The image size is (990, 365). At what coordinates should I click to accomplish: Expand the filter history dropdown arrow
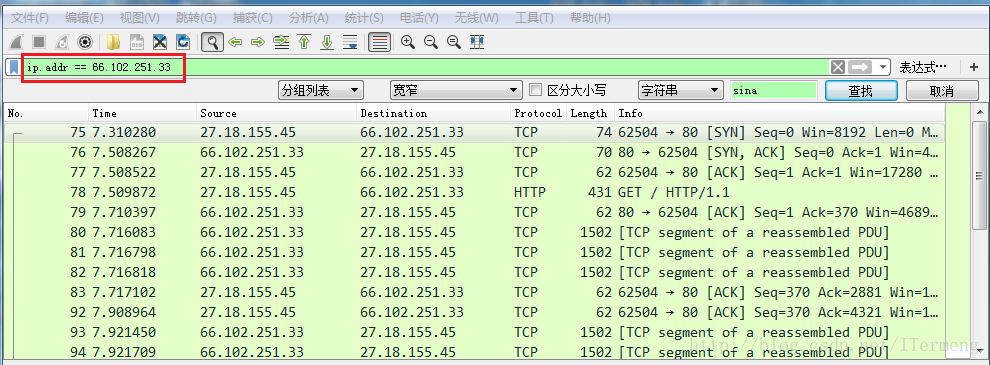882,68
